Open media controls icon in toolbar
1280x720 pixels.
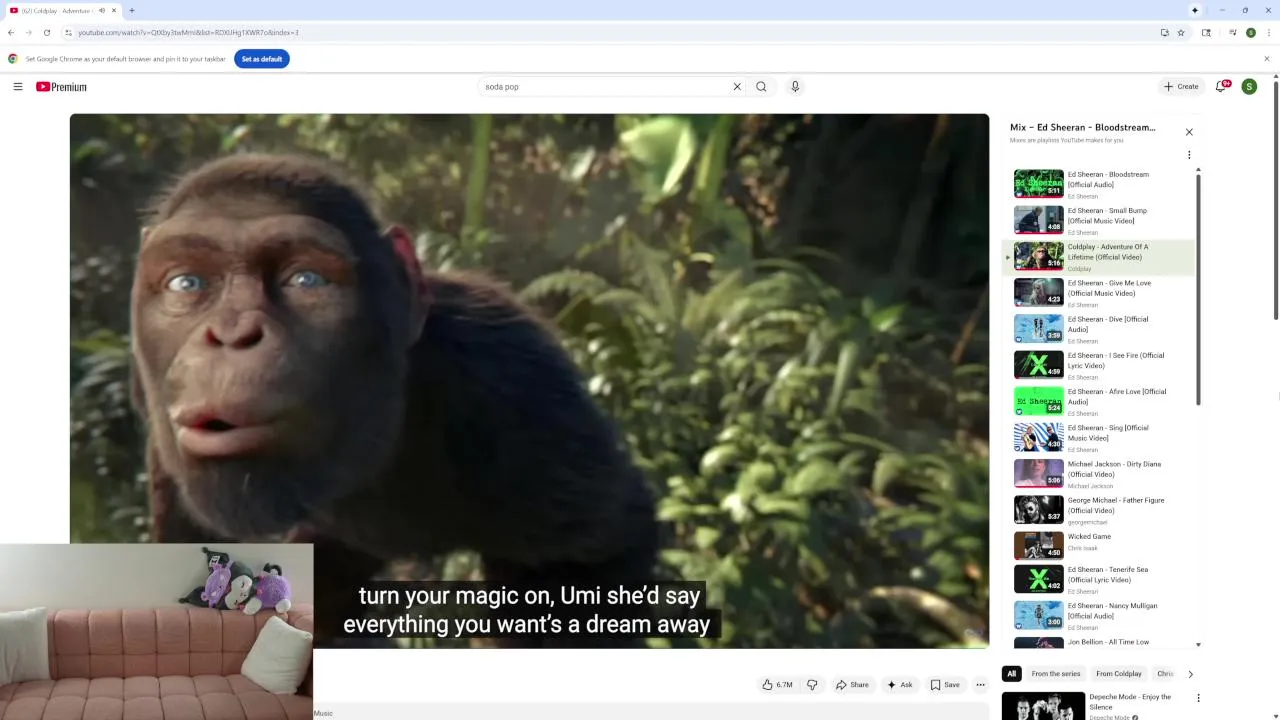click(x=1233, y=33)
